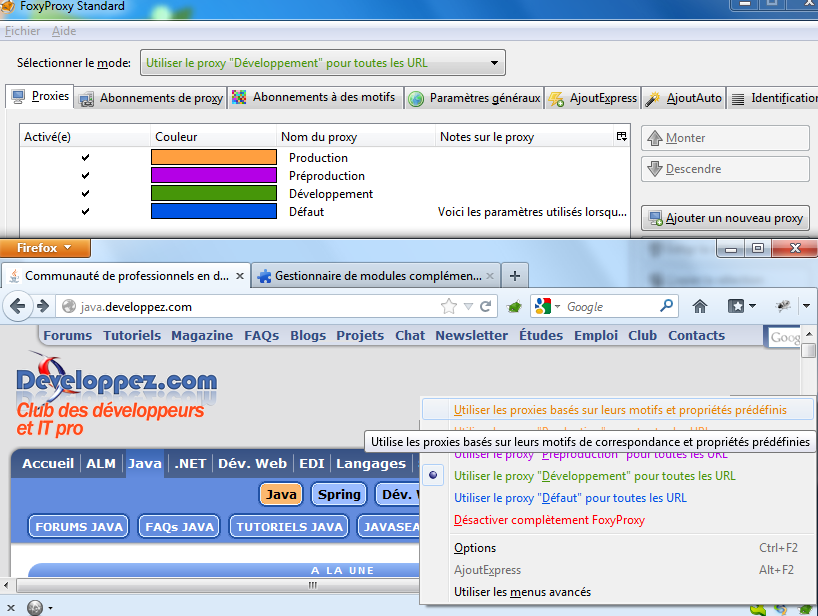Select the blue Défaut color swatch
The width and height of the screenshot is (818, 616).
(x=214, y=211)
